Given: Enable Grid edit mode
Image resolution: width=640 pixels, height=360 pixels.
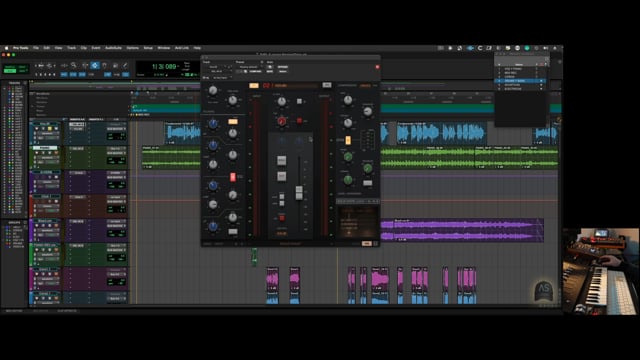Looking at the screenshot, I should (x=22, y=71).
